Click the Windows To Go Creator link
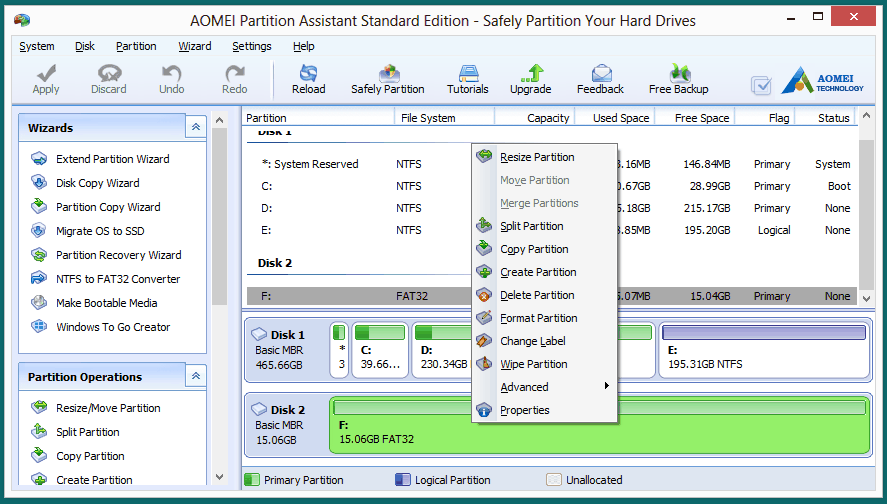Image resolution: width=887 pixels, height=504 pixels. click(113, 327)
